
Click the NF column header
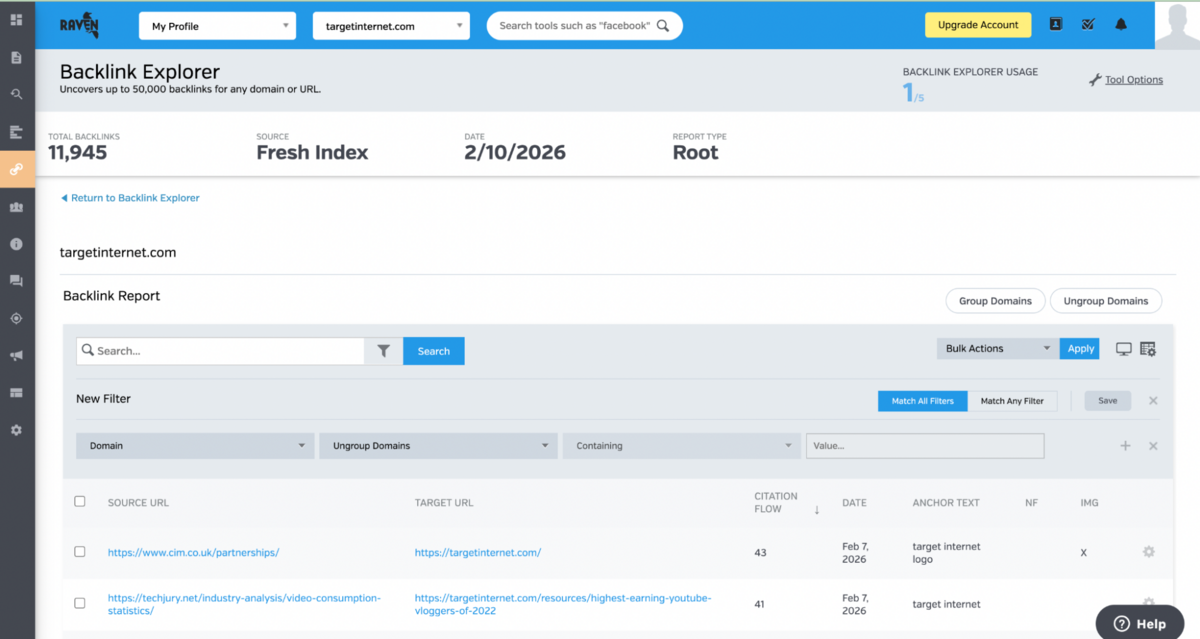[x=1031, y=503]
